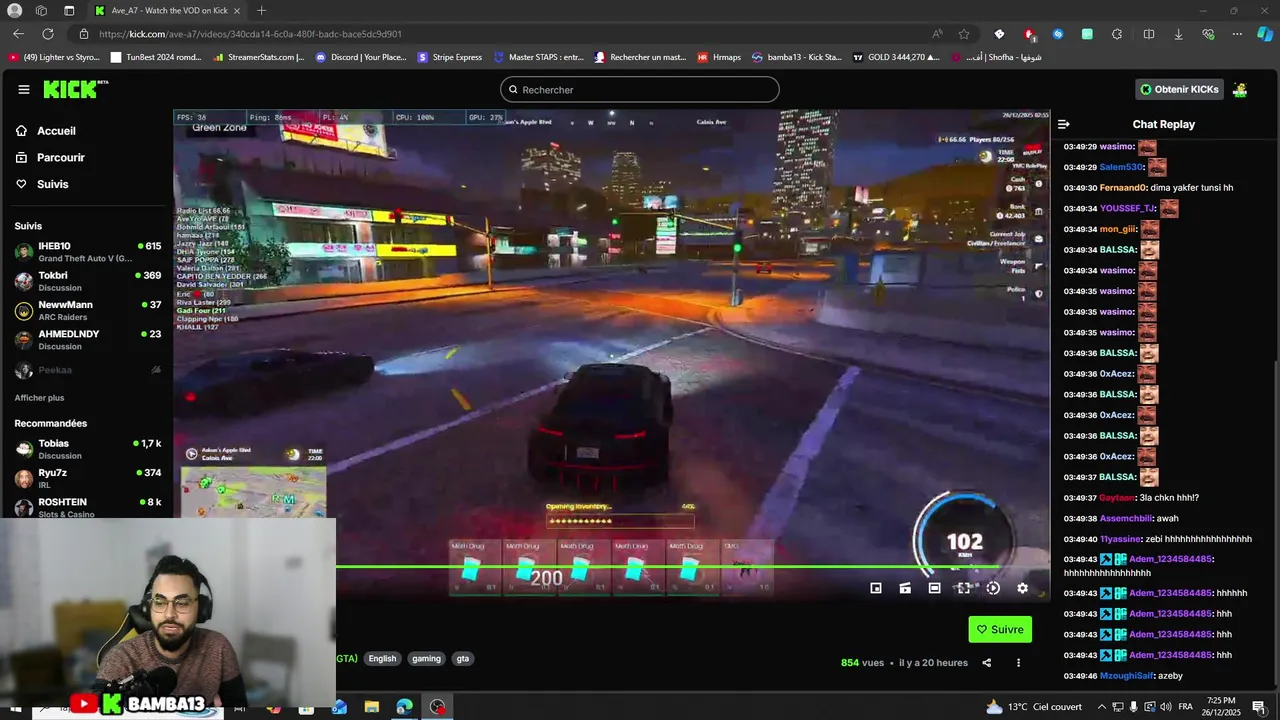Click the browser address bar URL
The image size is (1280, 720).
click(x=250, y=34)
